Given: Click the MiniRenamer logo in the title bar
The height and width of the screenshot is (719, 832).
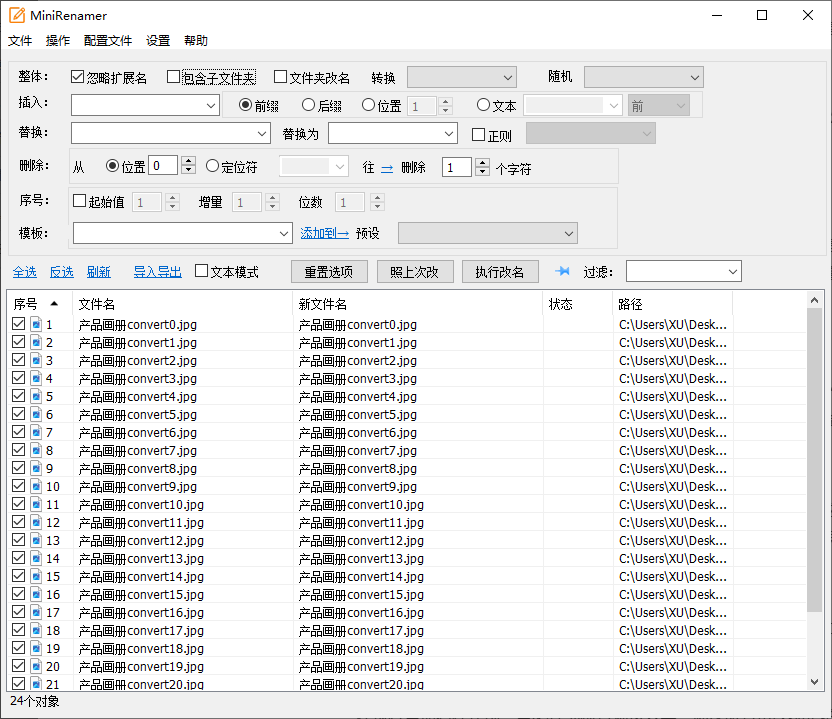Looking at the screenshot, I should [x=16, y=15].
